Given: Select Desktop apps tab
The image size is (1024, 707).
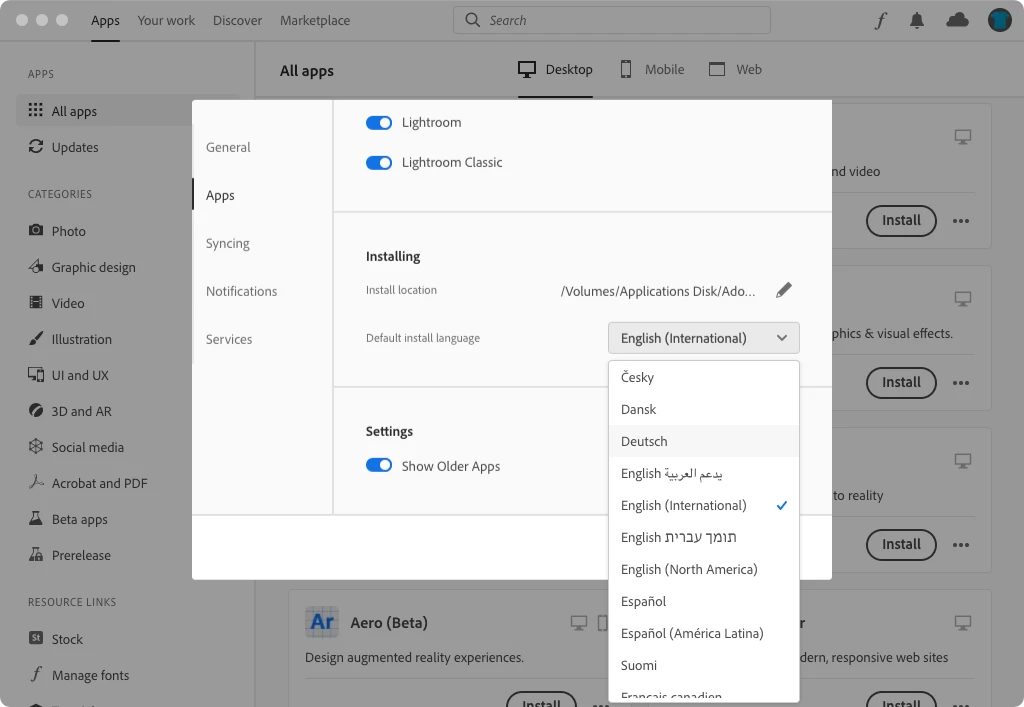Looking at the screenshot, I should [555, 69].
